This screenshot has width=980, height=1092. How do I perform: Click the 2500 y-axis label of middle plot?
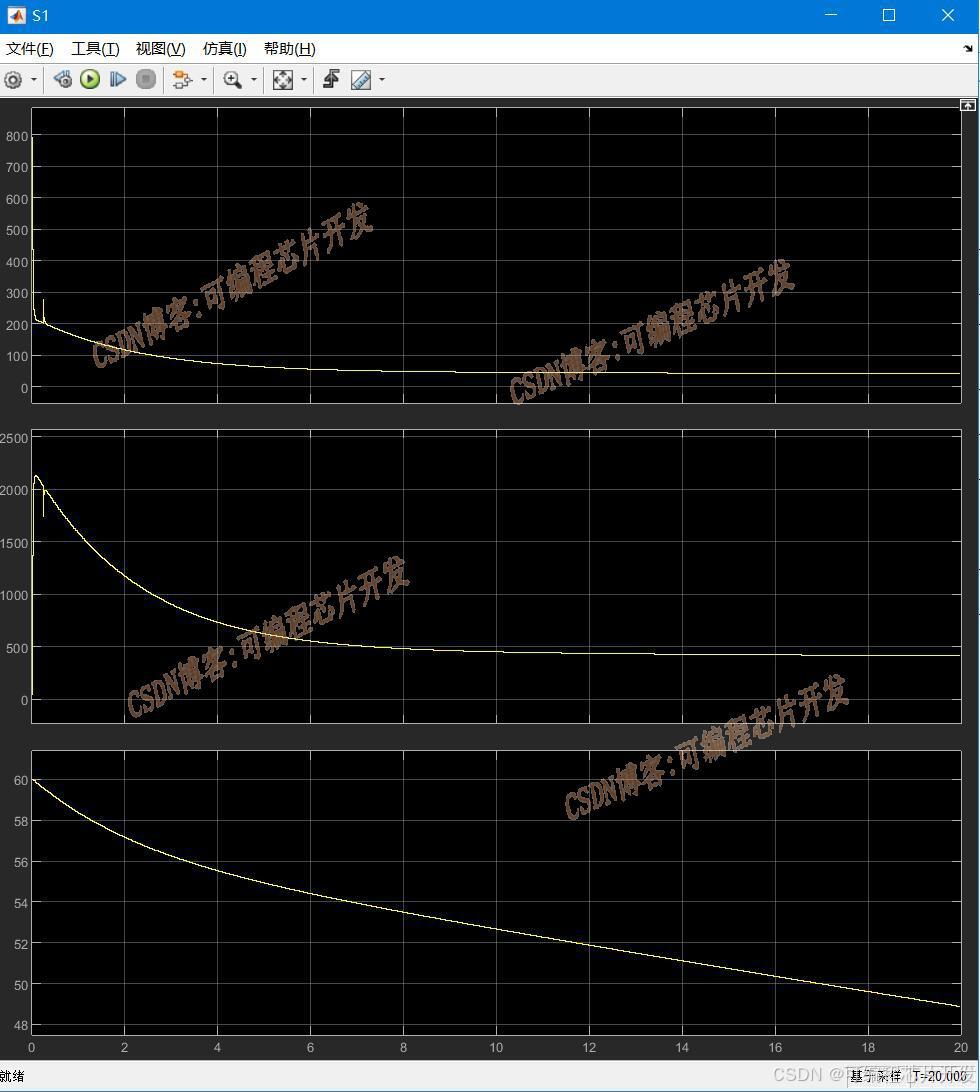pyautogui.click(x=14, y=438)
